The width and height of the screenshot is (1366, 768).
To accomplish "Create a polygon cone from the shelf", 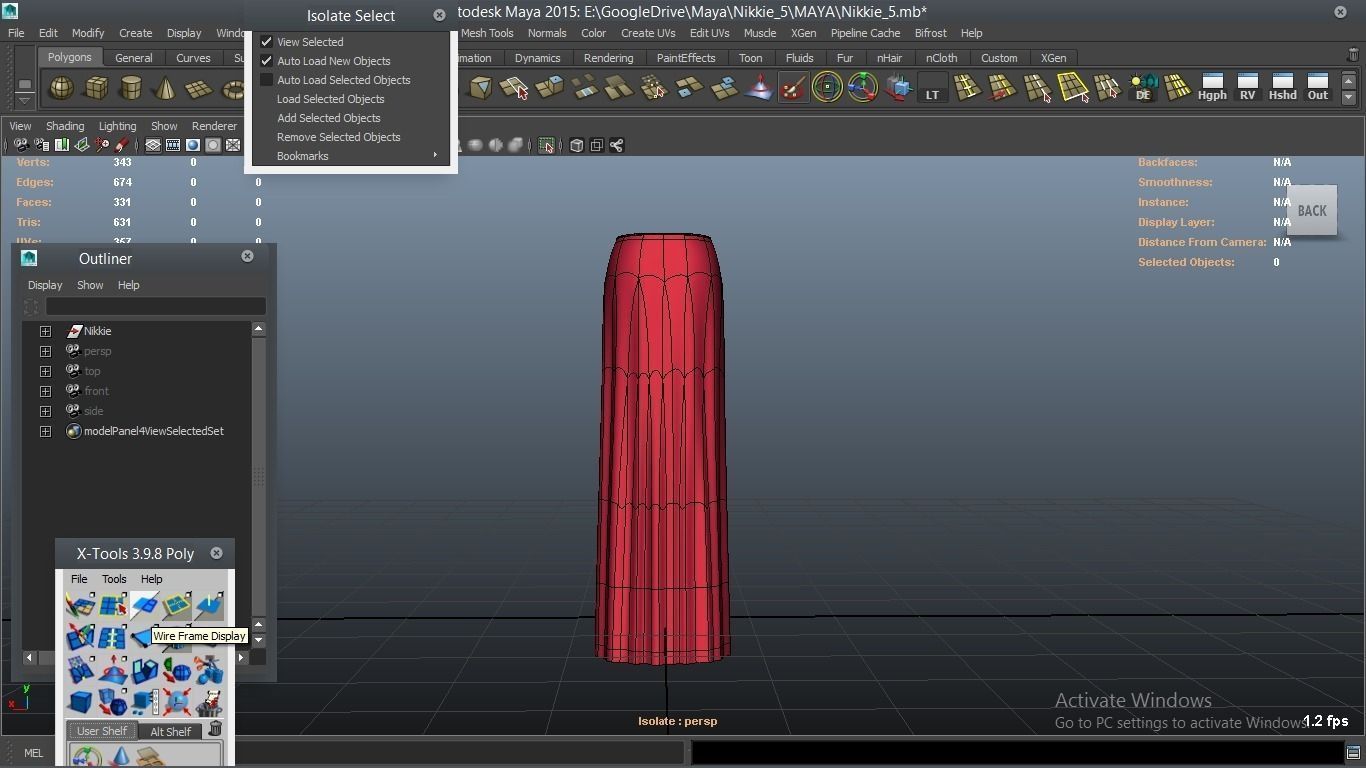I will (x=165, y=88).
